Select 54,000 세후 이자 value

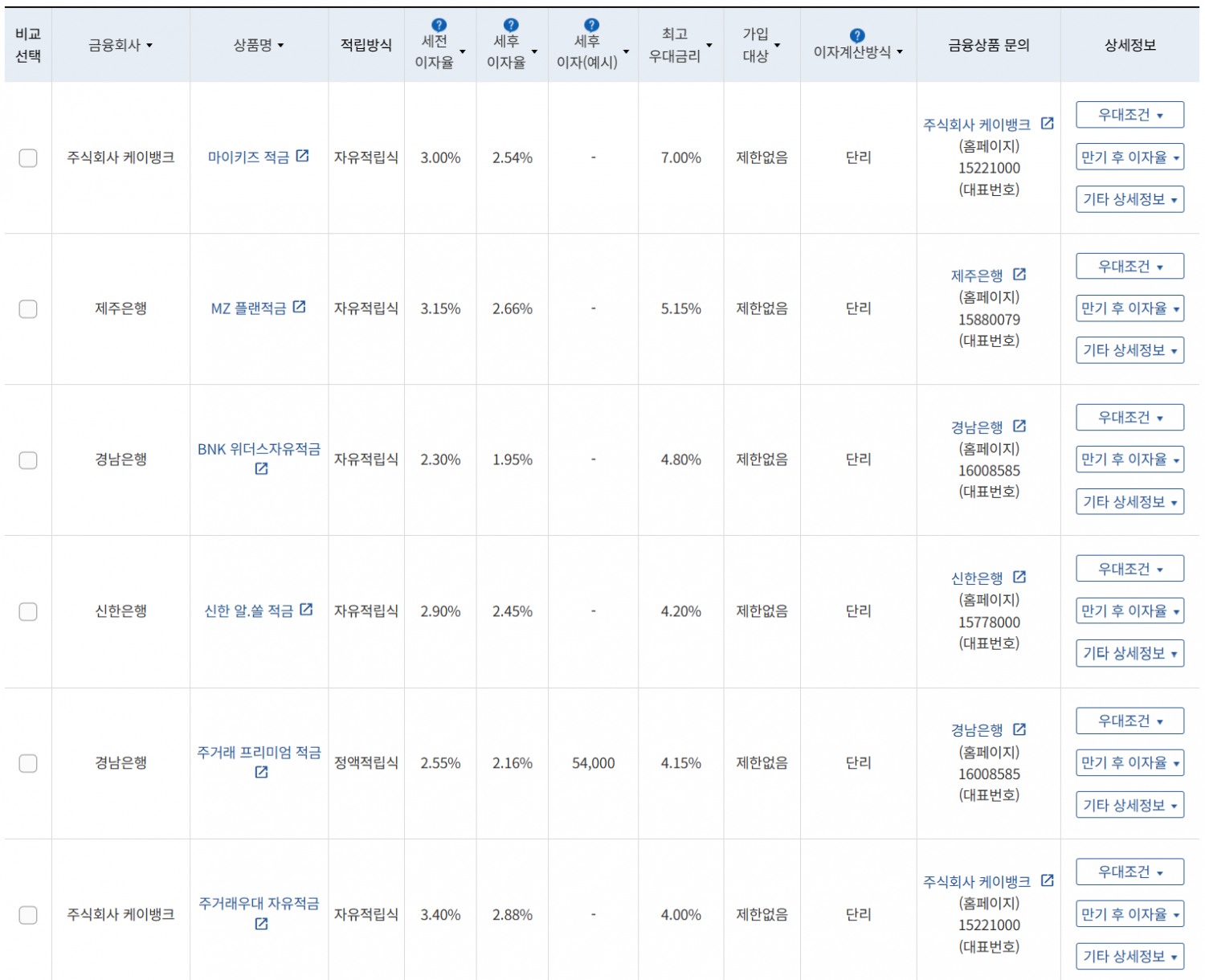point(593,763)
